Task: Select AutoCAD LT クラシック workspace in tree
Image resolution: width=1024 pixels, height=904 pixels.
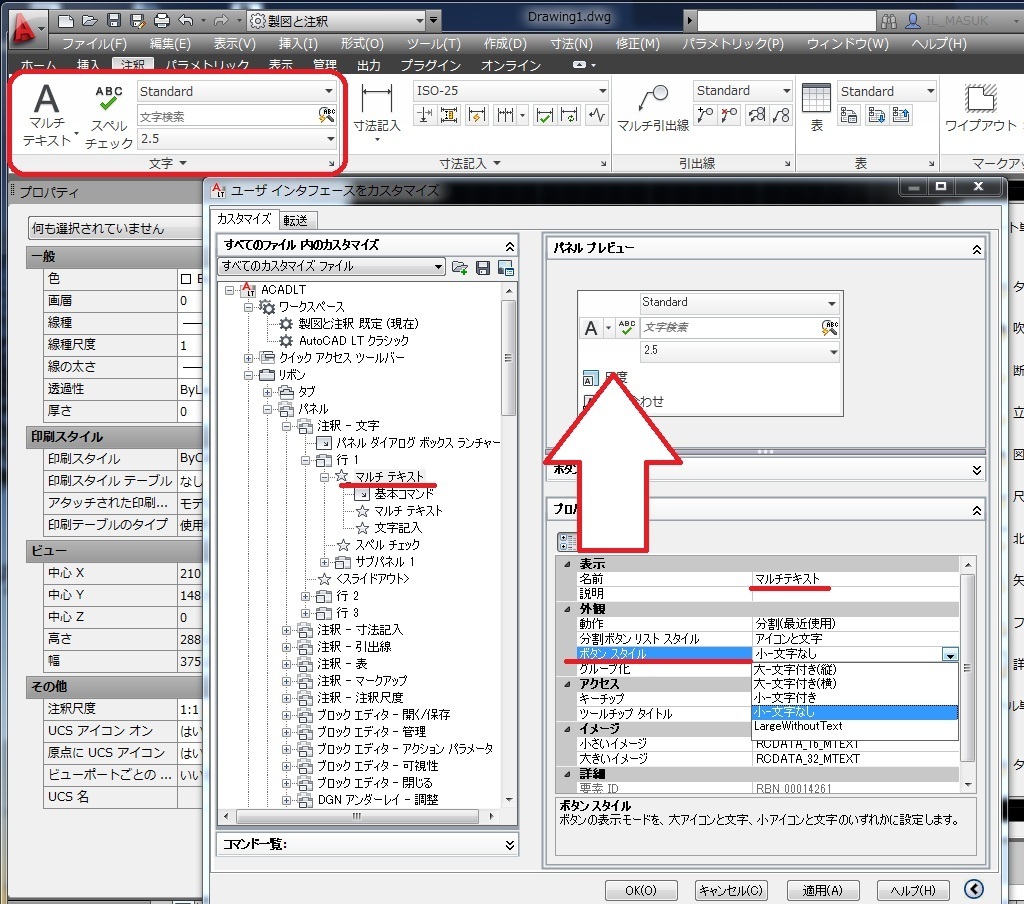Action: 353,340
